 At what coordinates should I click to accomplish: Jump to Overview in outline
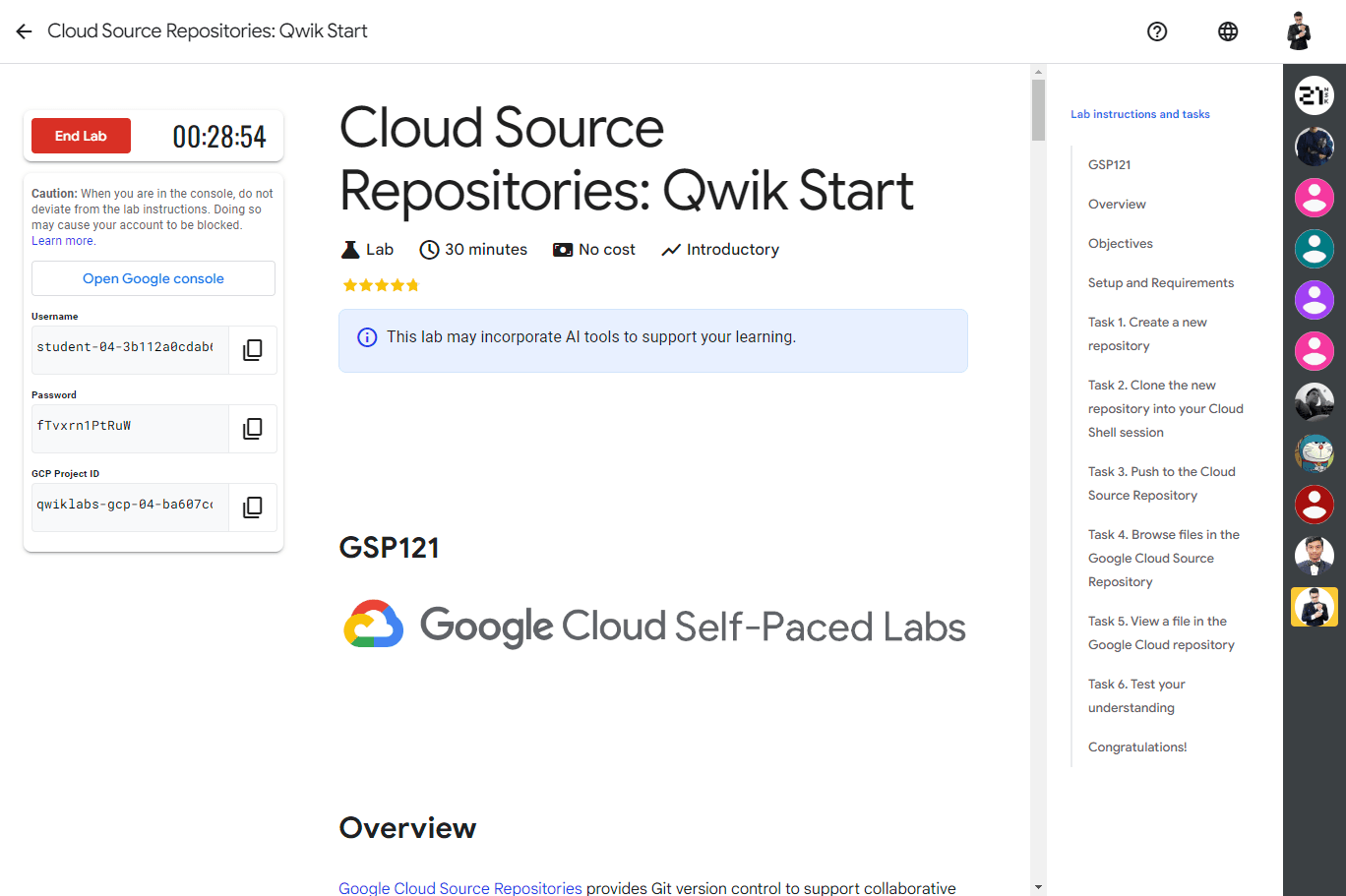pyautogui.click(x=1117, y=205)
